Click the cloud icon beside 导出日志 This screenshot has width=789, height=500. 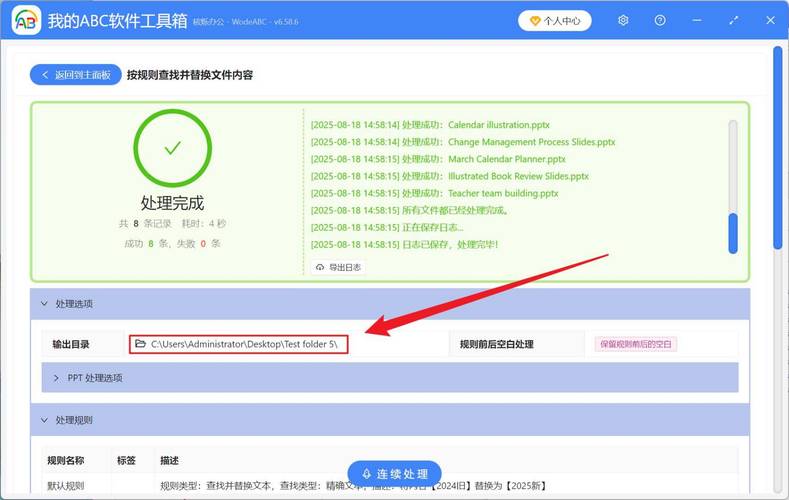tap(320, 267)
